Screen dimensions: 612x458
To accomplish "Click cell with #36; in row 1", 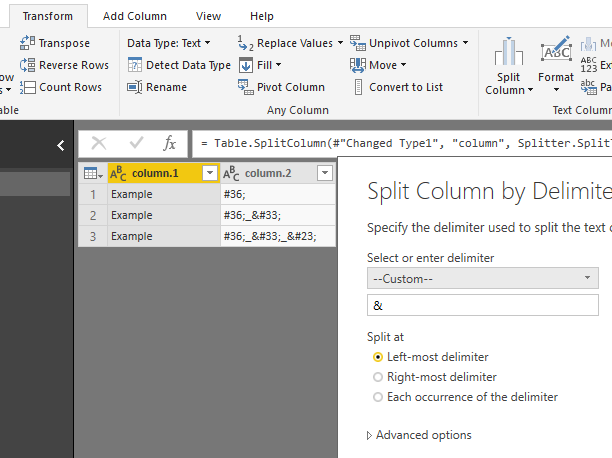I will pyautogui.click(x=278, y=194).
